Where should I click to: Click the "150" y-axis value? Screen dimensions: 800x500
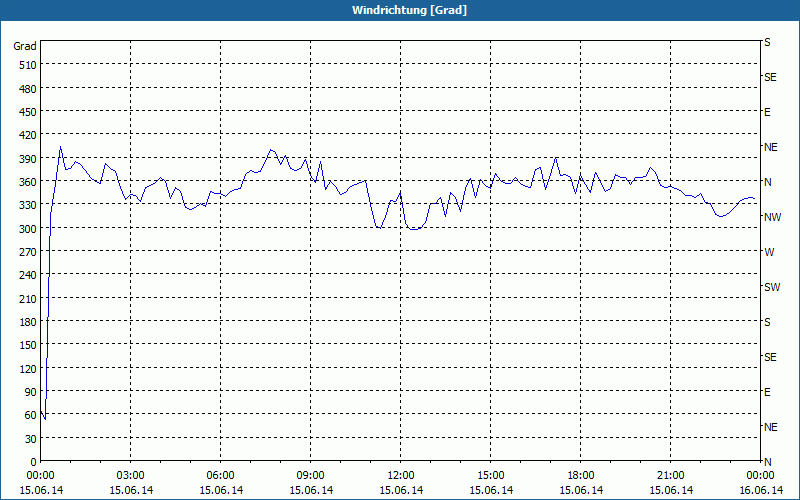28,345
